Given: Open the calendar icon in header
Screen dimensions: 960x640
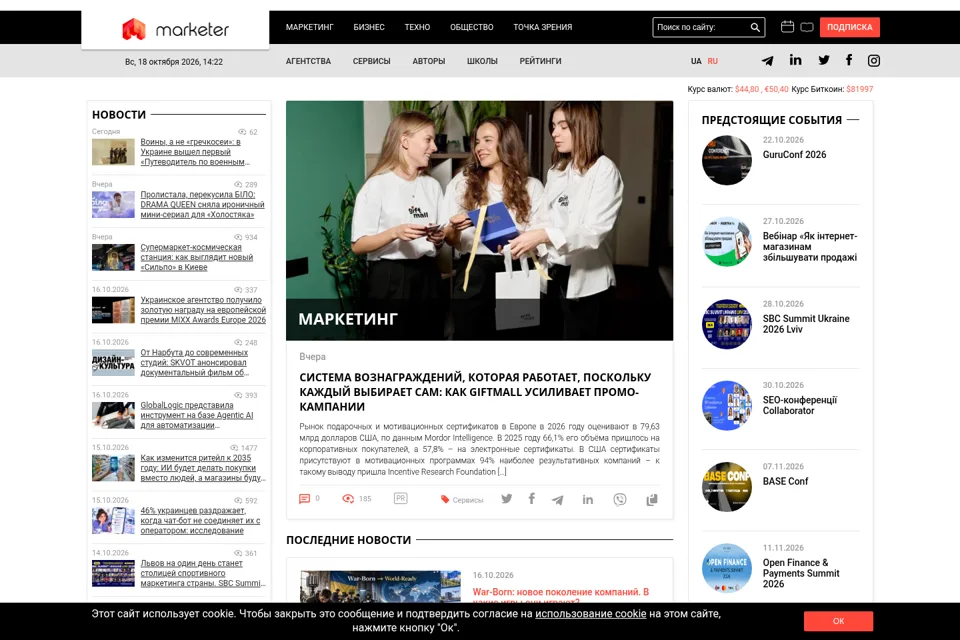Looking at the screenshot, I should (787, 26).
